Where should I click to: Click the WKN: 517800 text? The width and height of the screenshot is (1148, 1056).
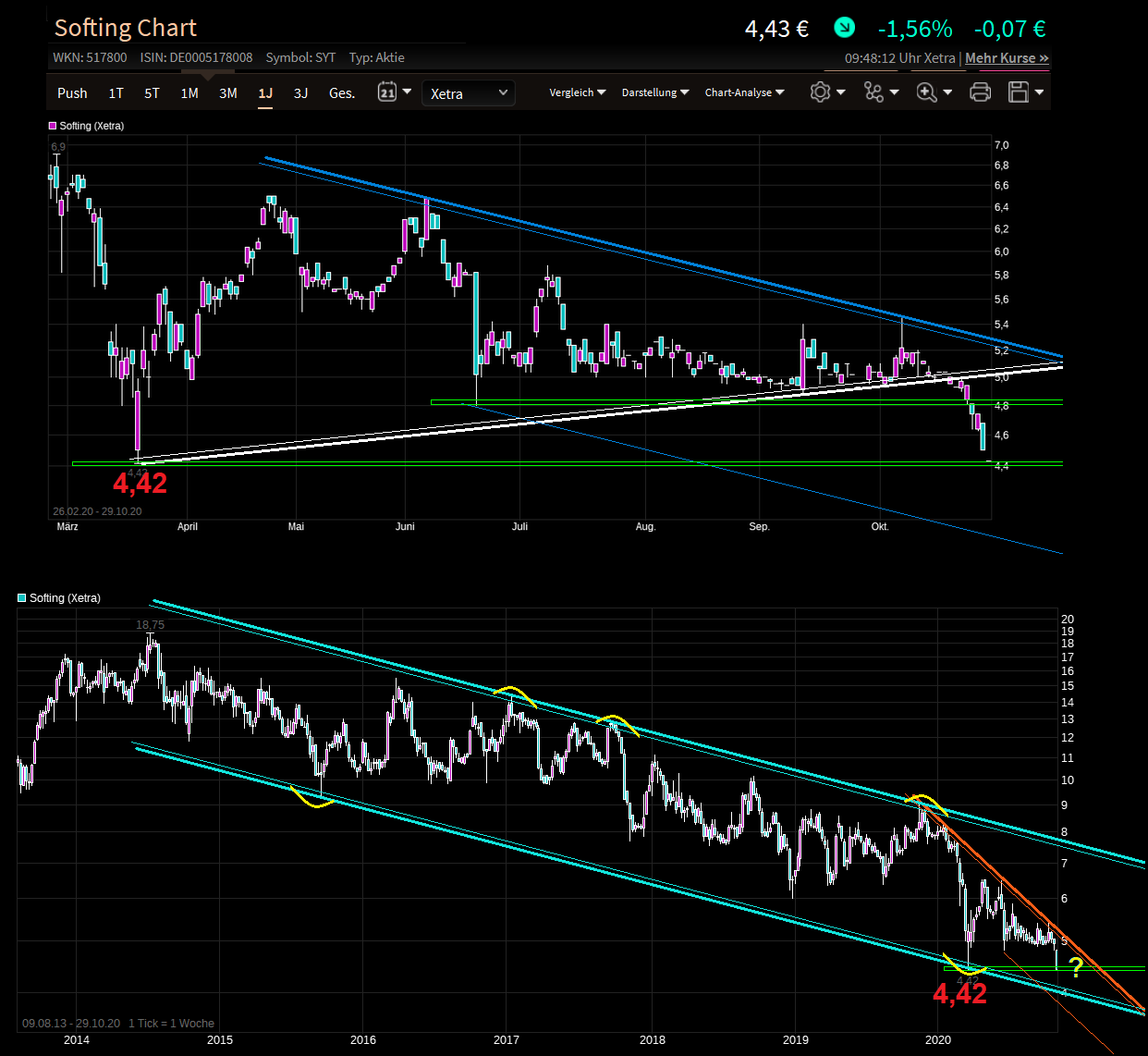pyautogui.click(x=90, y=57)
